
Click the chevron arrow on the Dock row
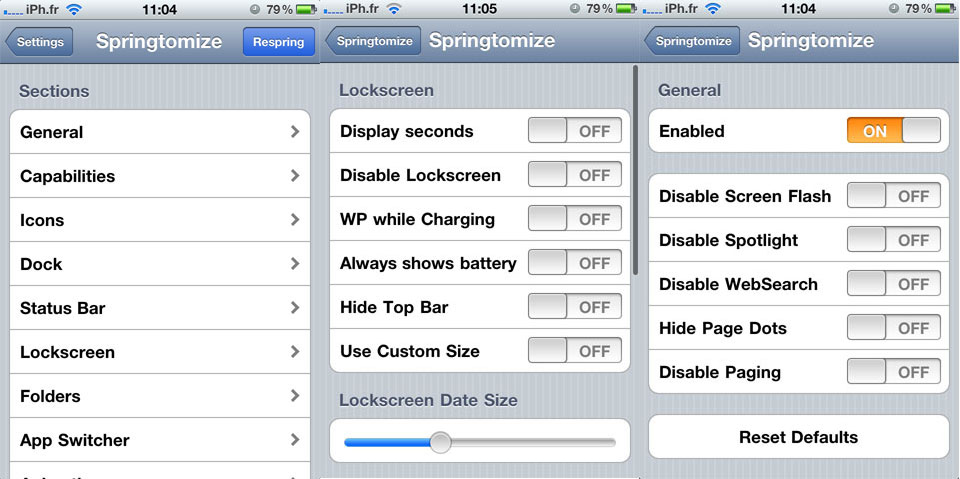pos(295,264)
